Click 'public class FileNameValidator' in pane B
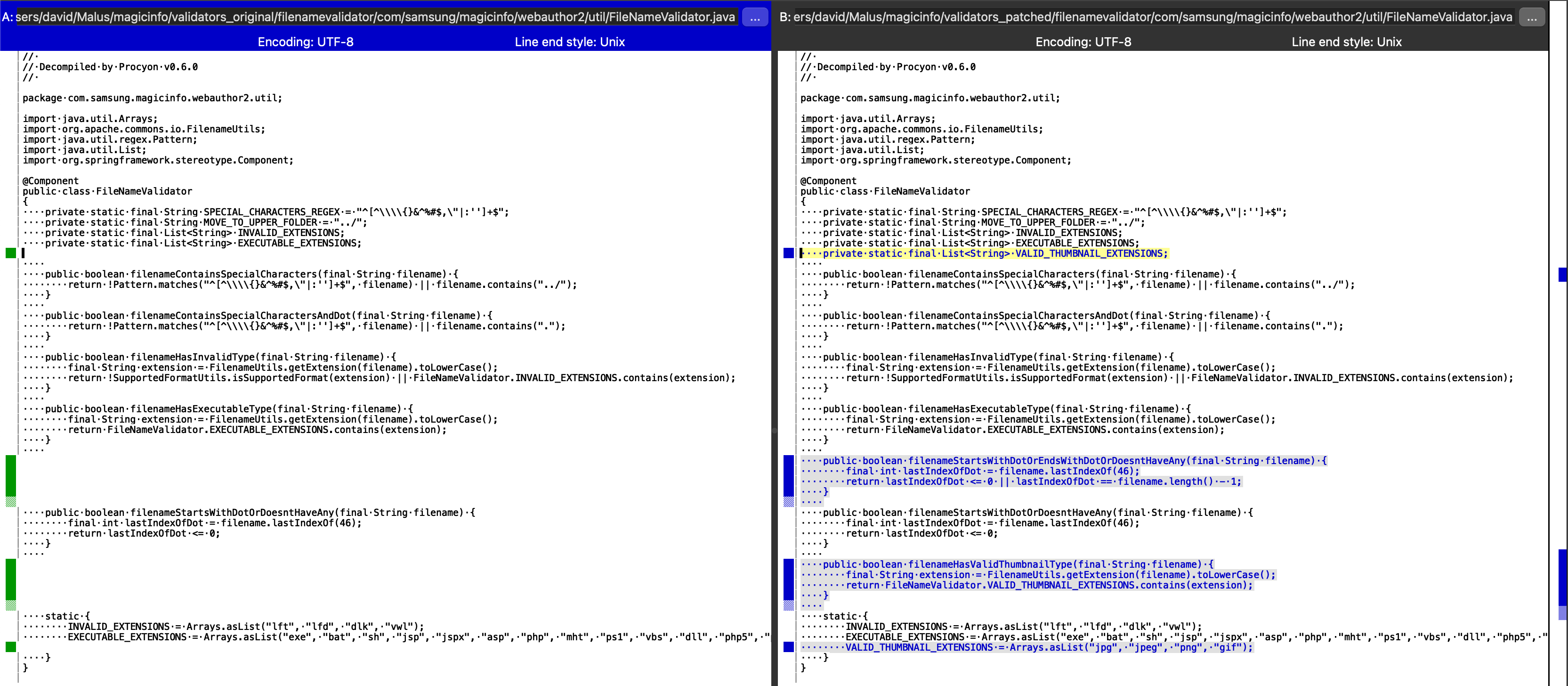 tap(885, 191)
